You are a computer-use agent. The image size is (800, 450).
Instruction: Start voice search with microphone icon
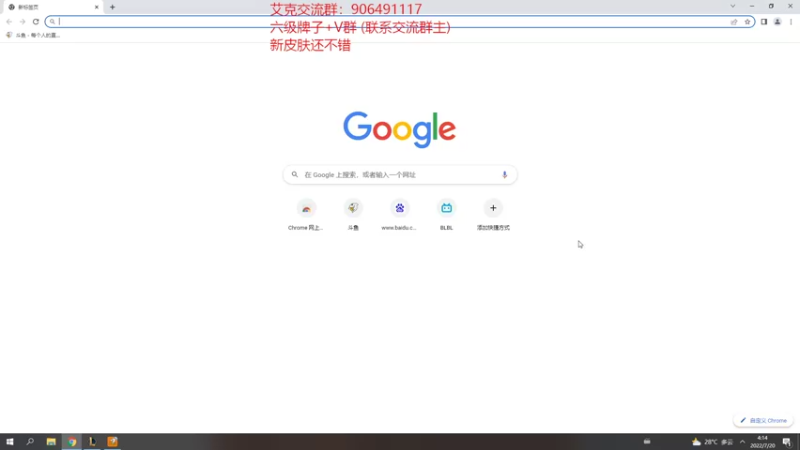tap(505, 174)
